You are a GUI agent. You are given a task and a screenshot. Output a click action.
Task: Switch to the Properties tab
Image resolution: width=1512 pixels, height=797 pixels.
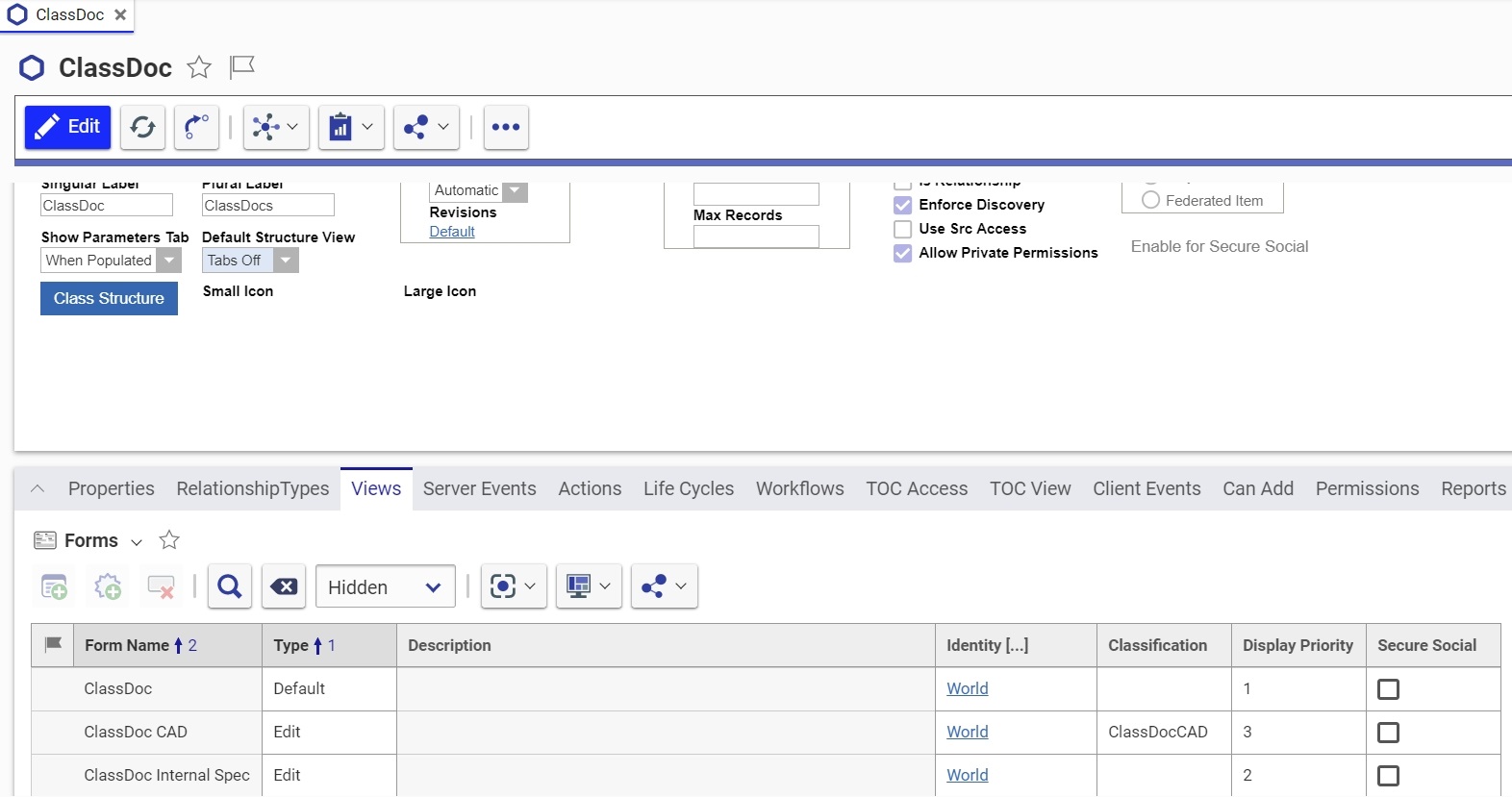pos(112,488)
